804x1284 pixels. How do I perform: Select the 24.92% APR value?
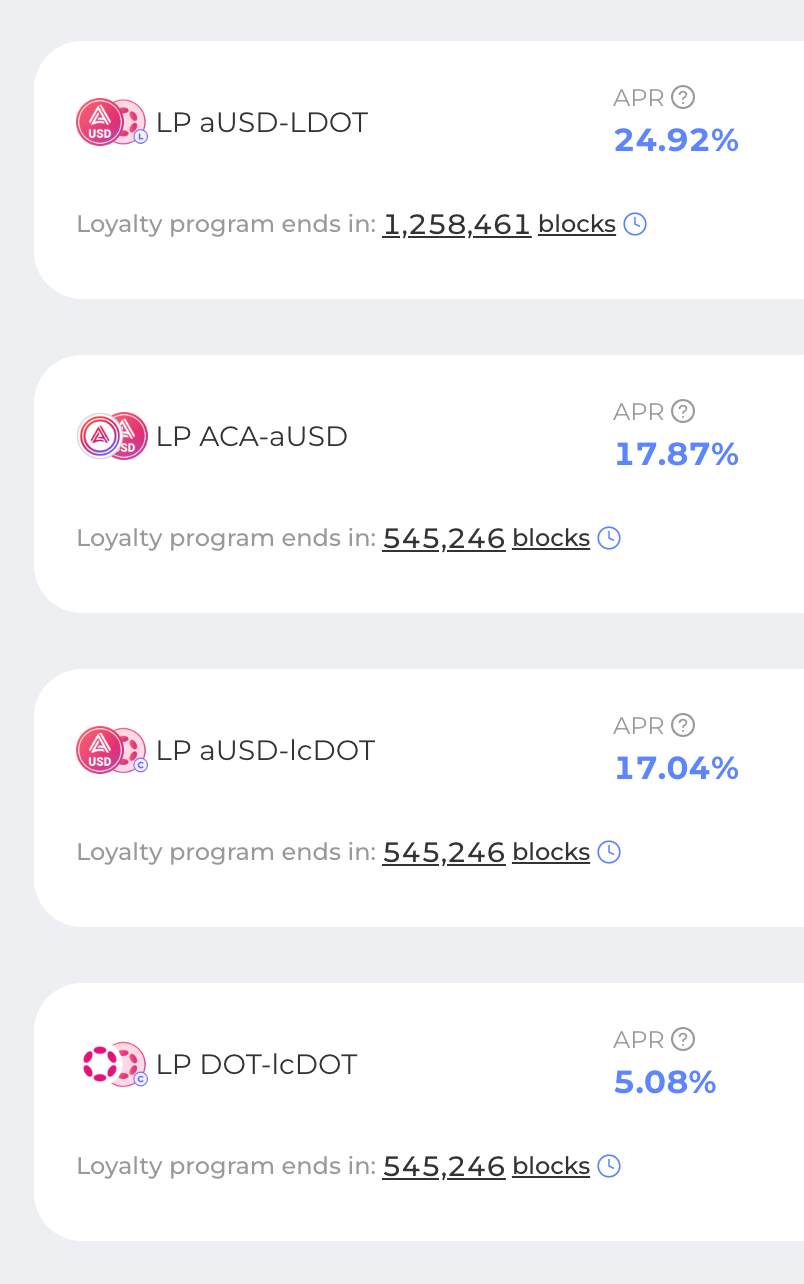[x=676, y=140]
